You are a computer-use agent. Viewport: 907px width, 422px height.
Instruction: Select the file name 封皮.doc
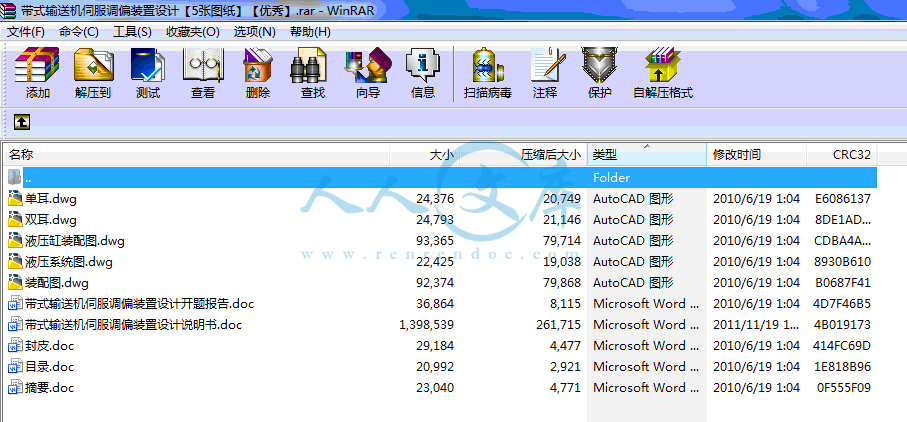tap(50, 346)
